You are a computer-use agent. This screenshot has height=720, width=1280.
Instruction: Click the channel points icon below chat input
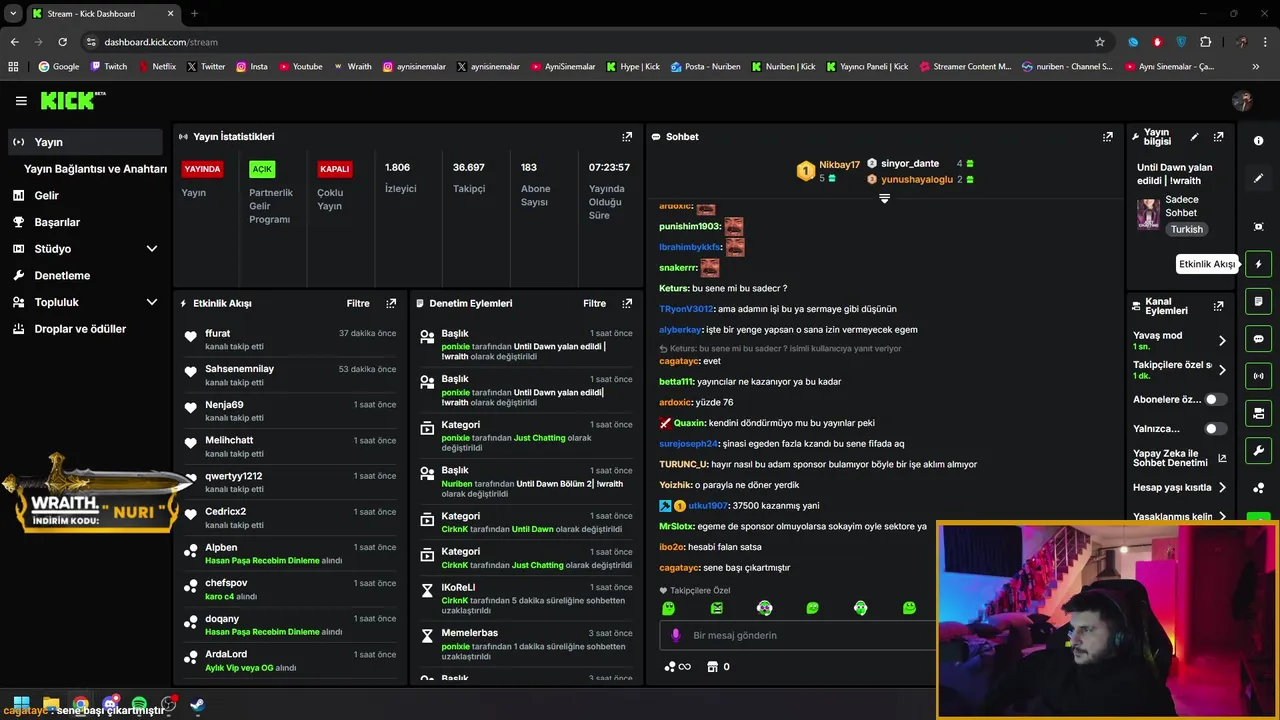670,667
